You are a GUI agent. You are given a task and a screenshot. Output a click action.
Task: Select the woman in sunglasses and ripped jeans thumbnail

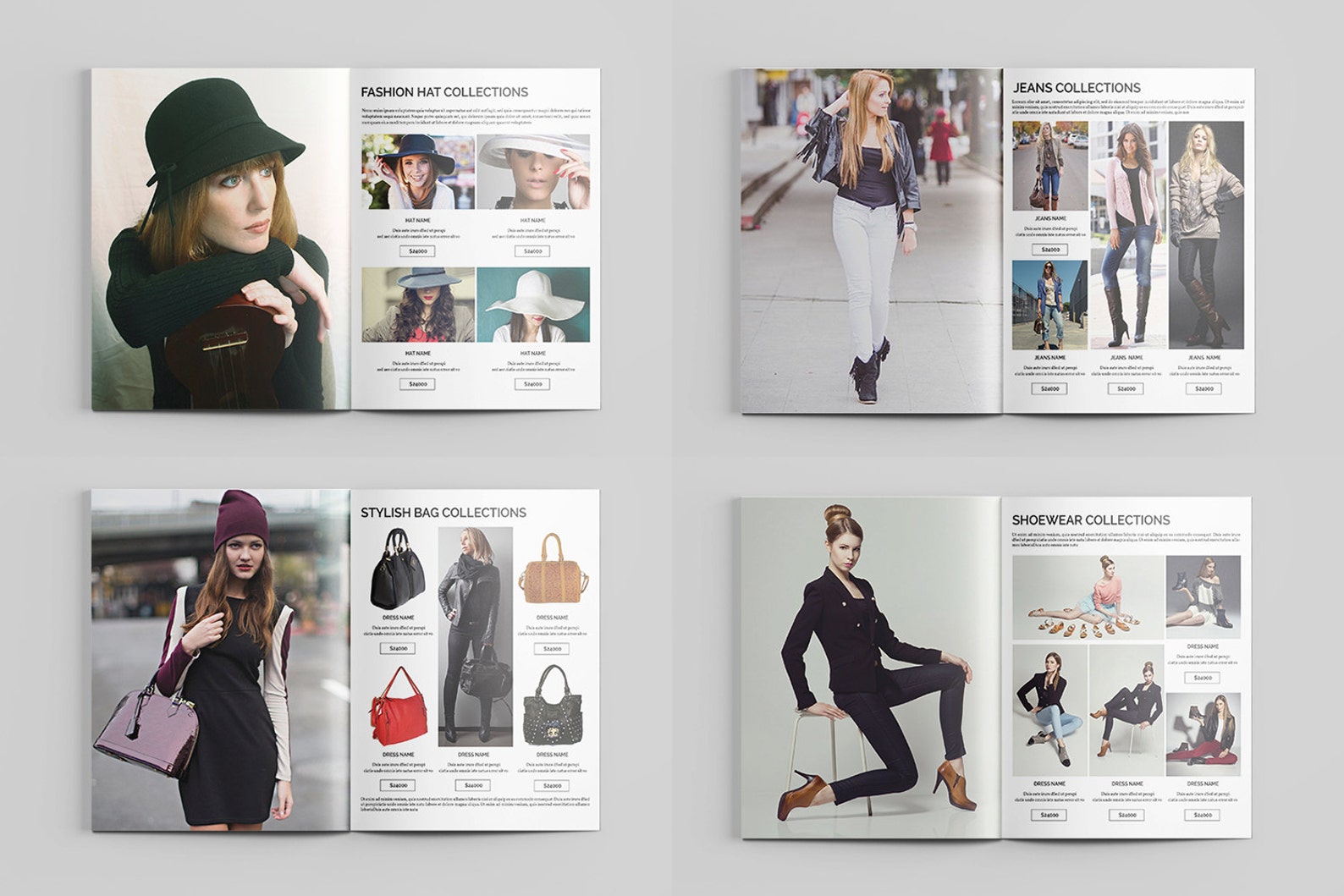1050,305
